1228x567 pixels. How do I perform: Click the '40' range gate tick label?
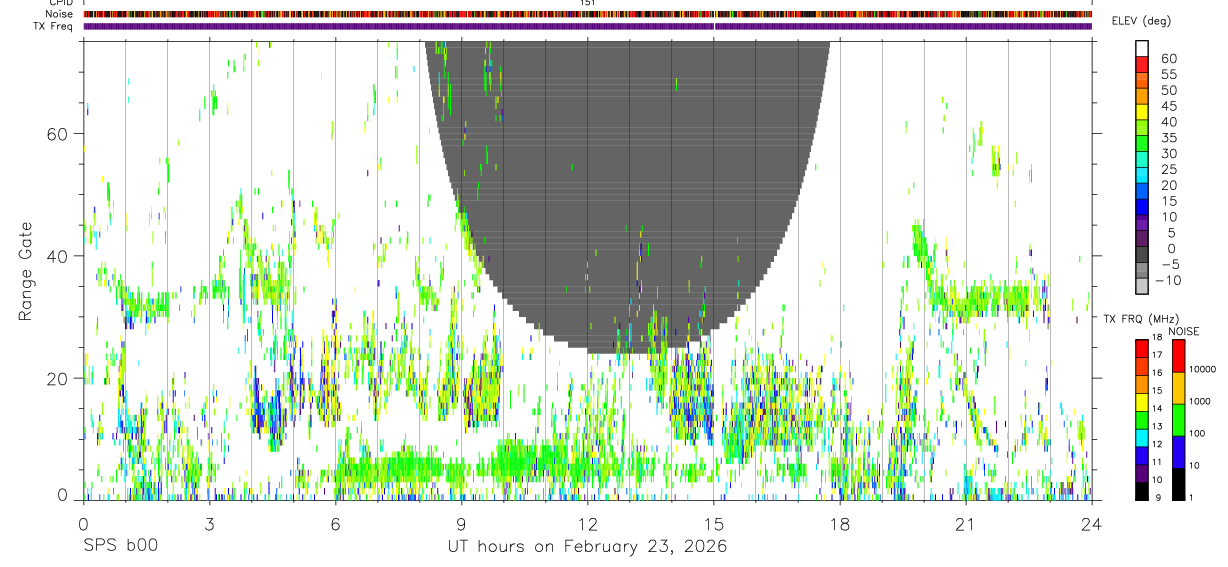(x=59, y=256)
